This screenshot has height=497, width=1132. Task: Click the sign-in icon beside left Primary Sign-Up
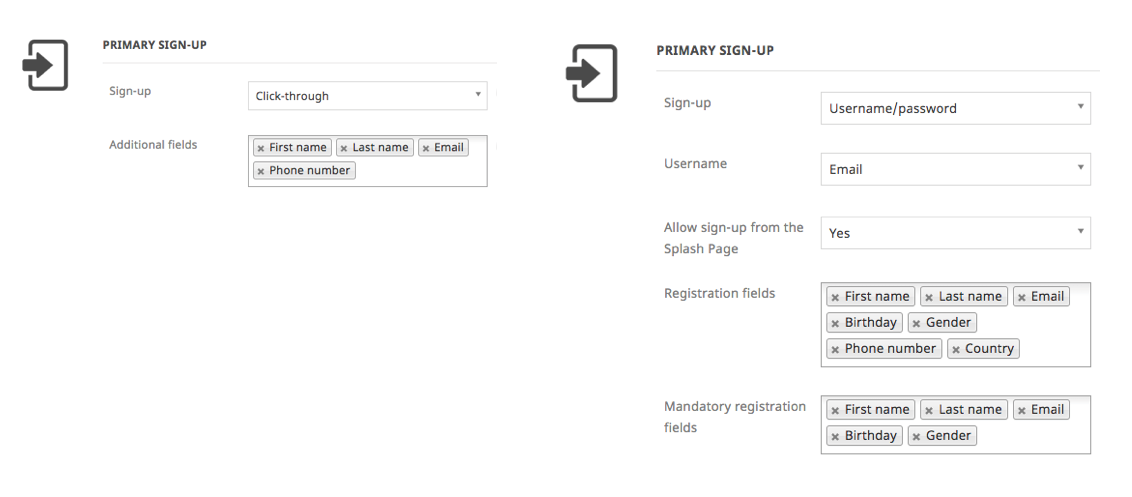pos(45,65)
